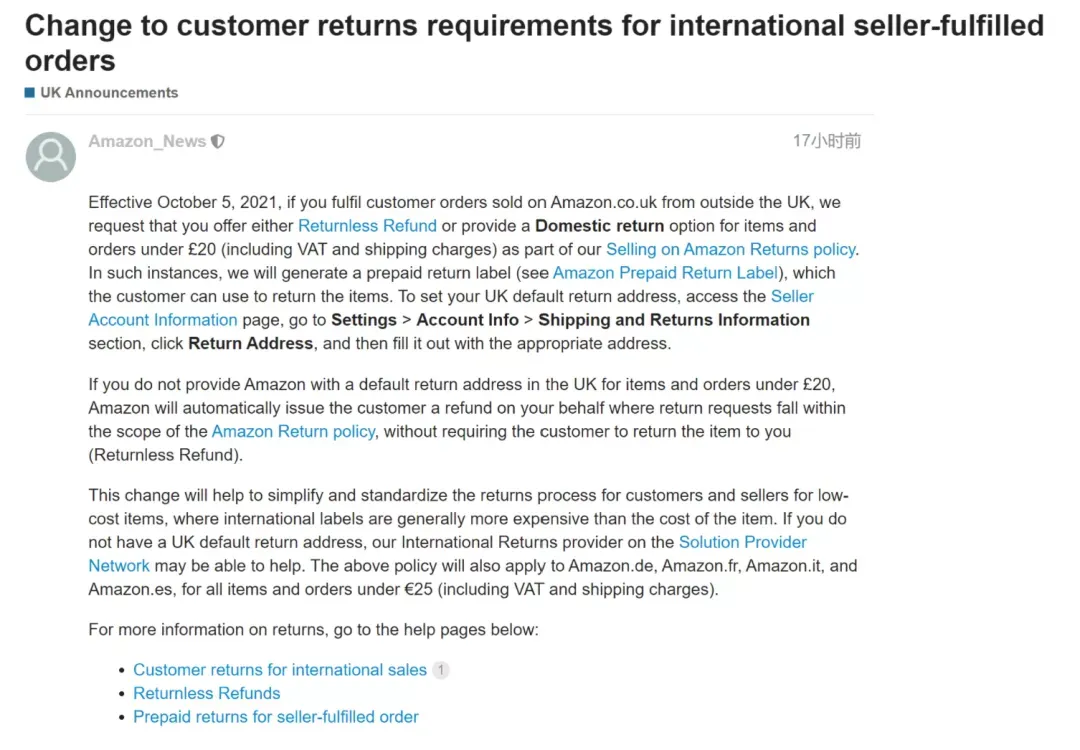Open Customer returns for international sales link
1080x750 pixels.
(x=280, y=669)
